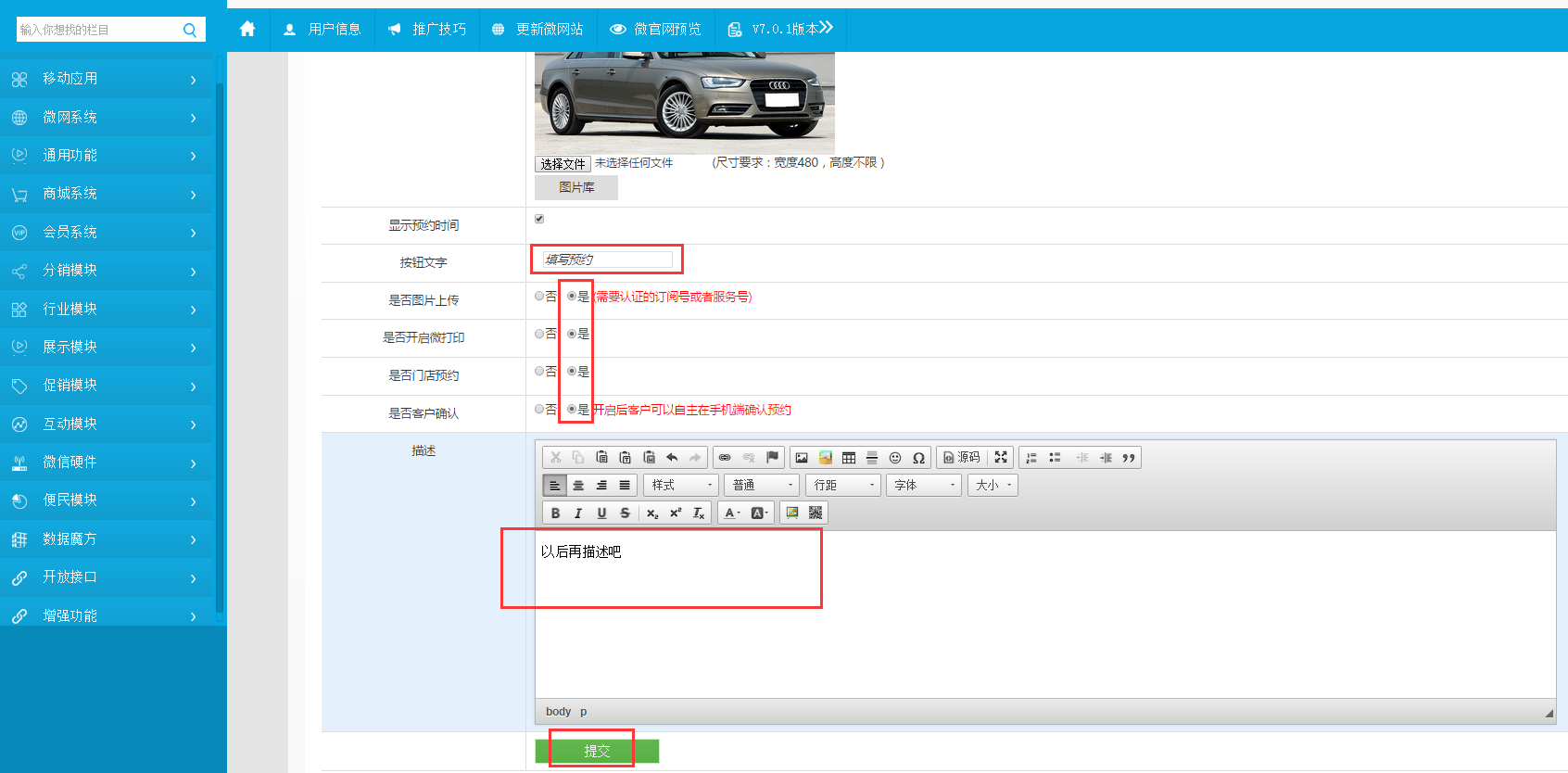The height and width of the screenshot is (773, 1568).
Task: Open the 微官网预览 top menu item
Action: (655, 30)
